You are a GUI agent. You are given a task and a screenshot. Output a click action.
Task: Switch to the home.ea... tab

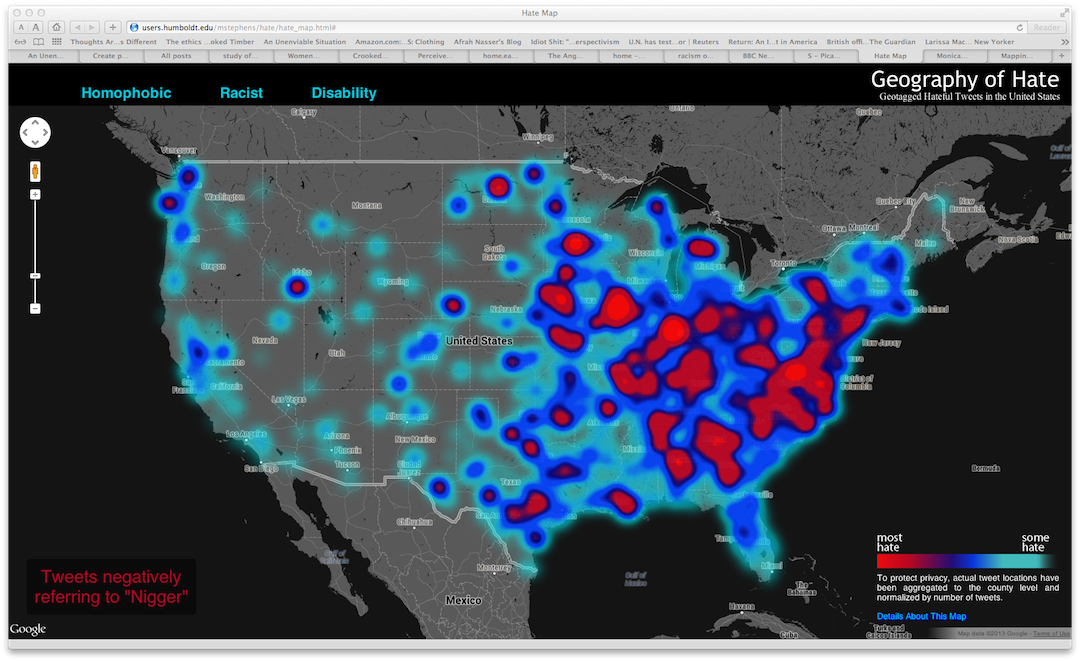500,56
